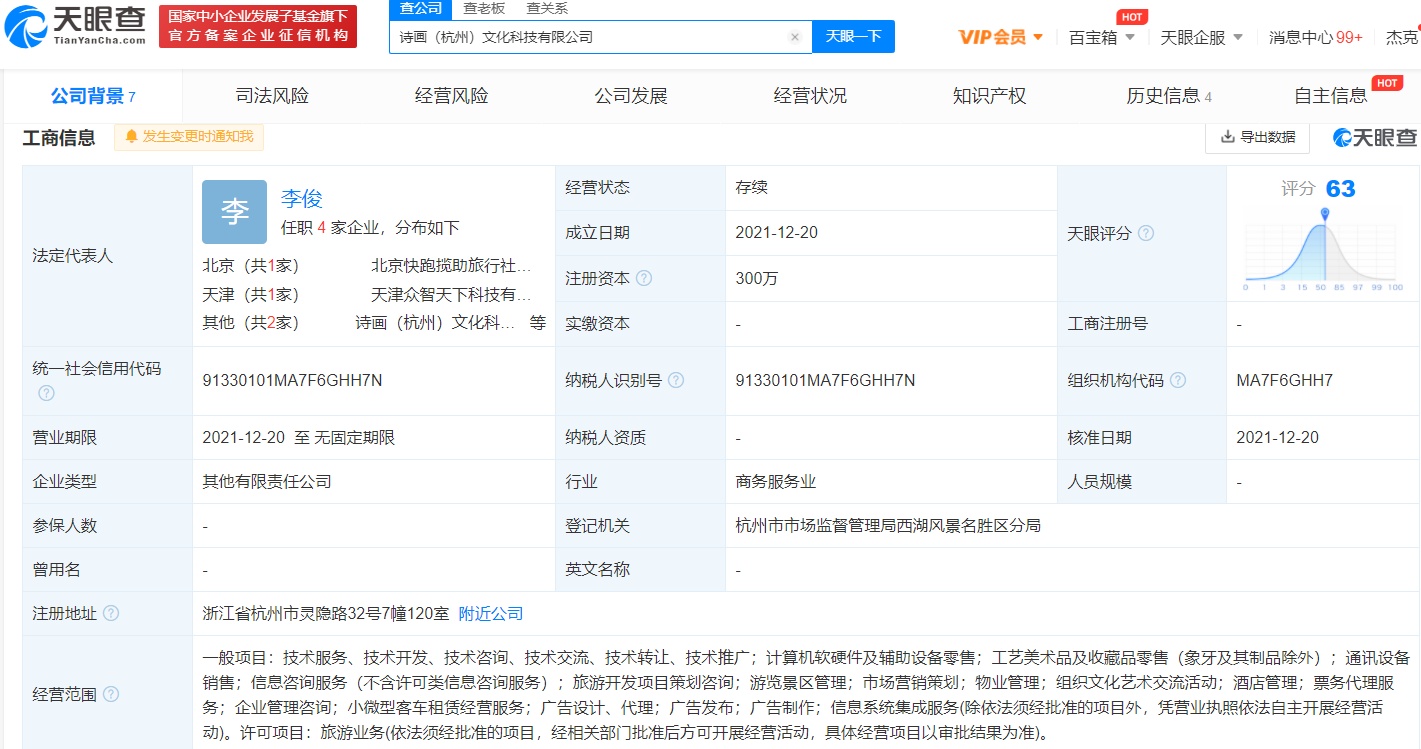Image resolution: width=1421 pixels, height=749 pixels.
Task: Click unified credit code 91330101MA7F6GHH7N in its own row
Action: [292, 380]
